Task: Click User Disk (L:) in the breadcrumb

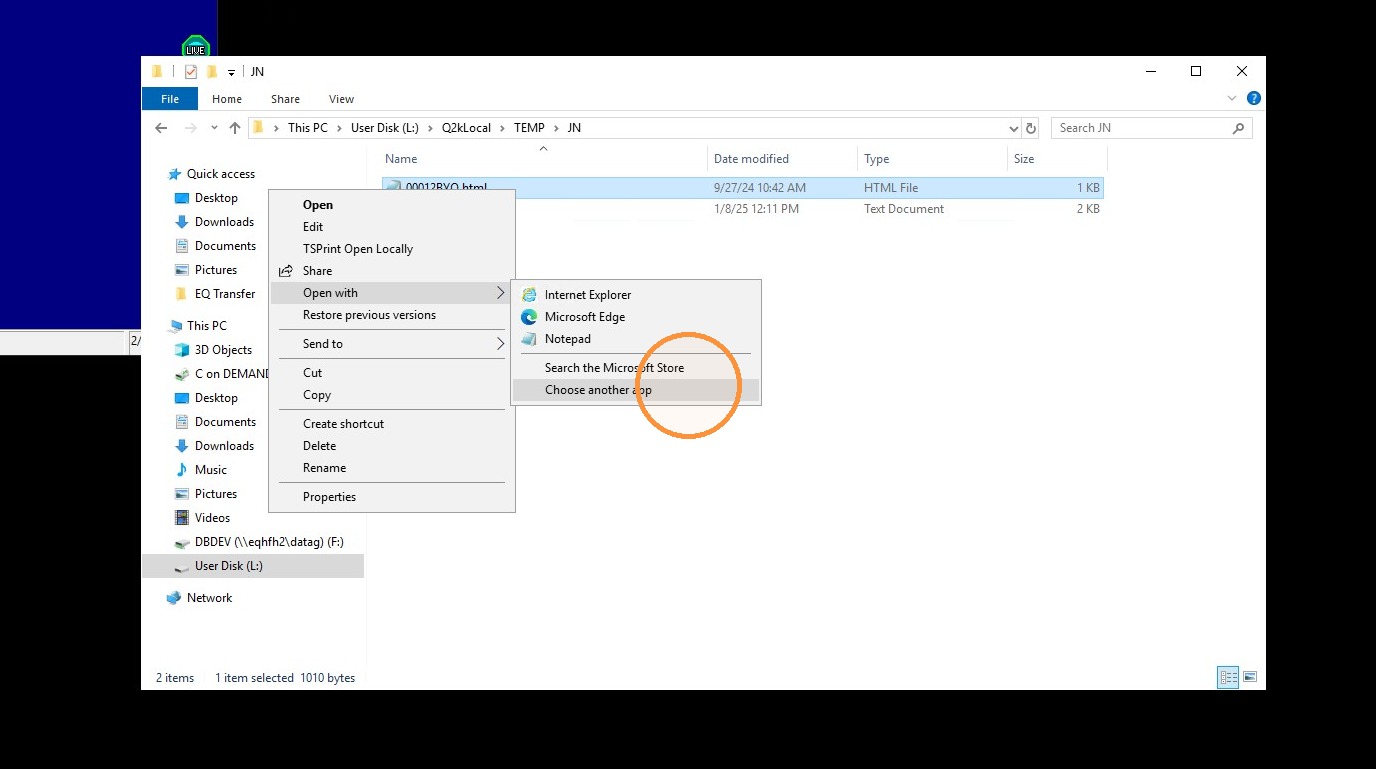Action: (384, 128)
